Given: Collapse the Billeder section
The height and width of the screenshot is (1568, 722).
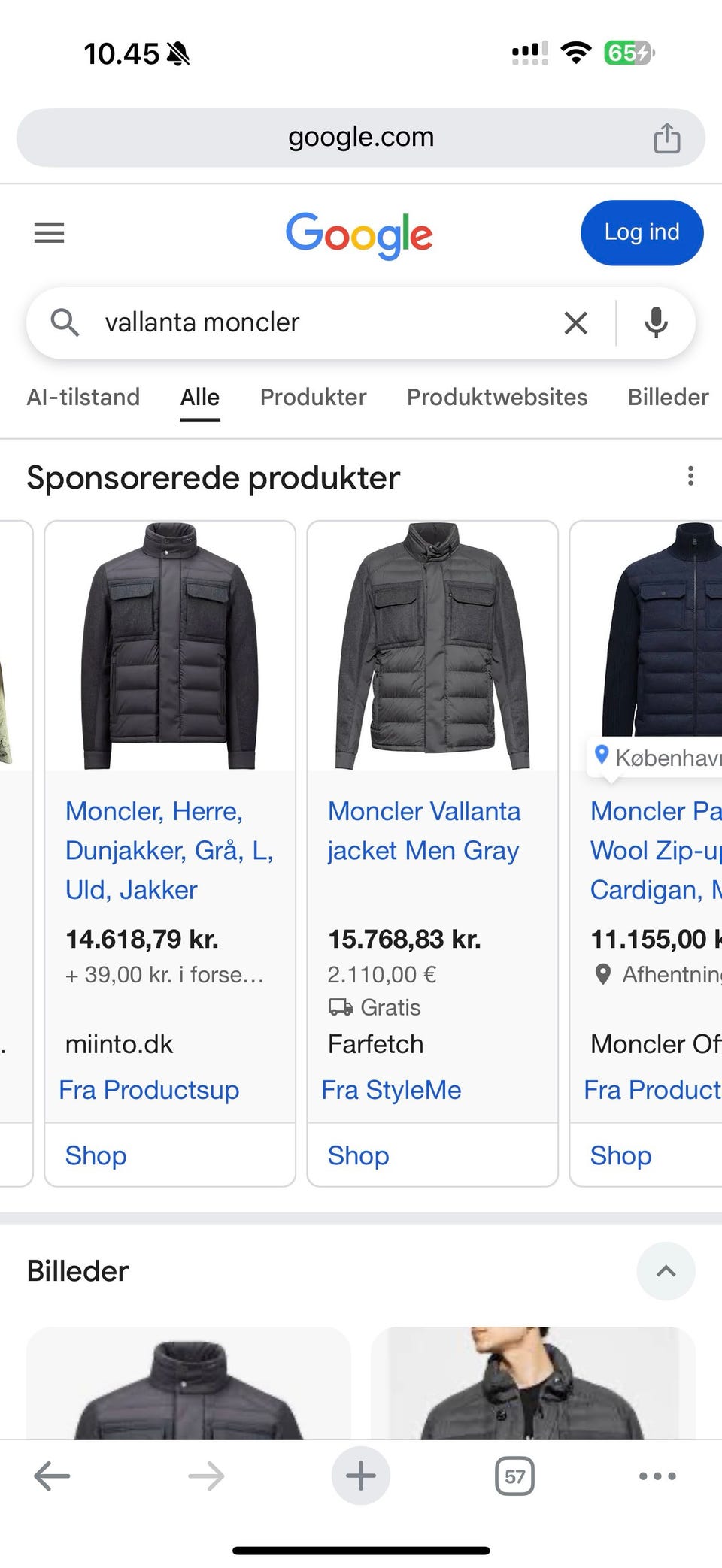Looking at the screenshot, I should [666, 1271].
